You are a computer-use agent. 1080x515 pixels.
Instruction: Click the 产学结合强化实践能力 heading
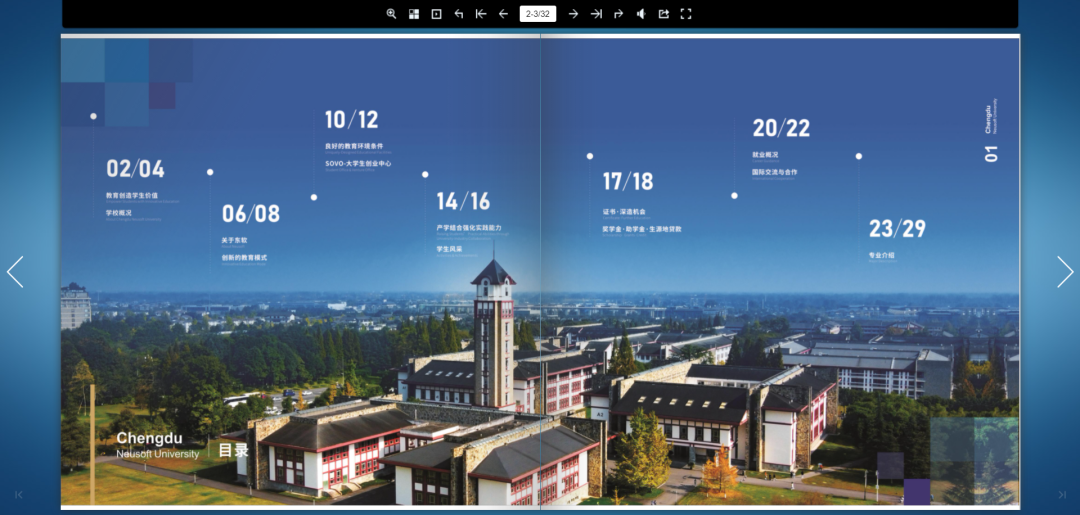pyautogui.click(x=469, y=227)
